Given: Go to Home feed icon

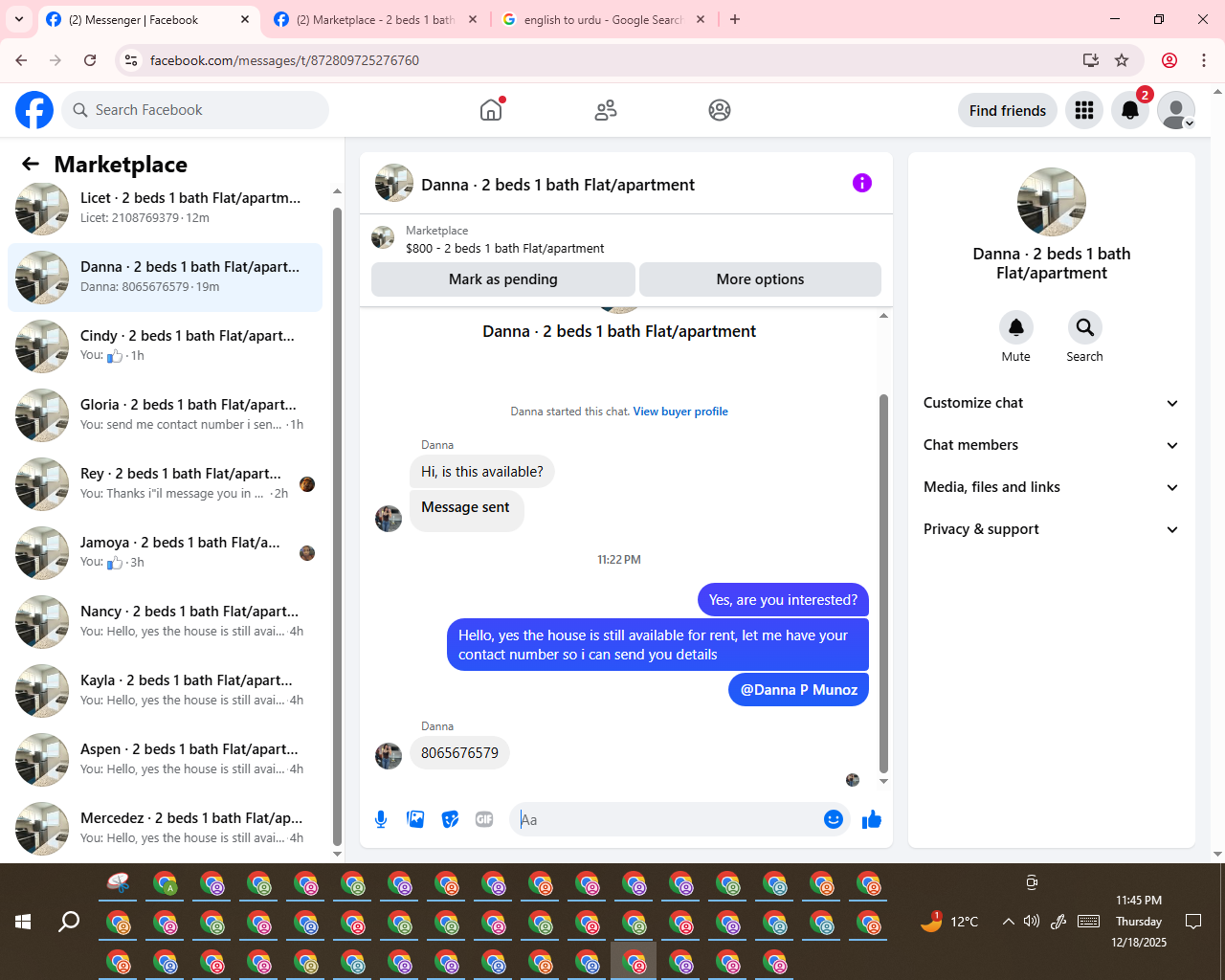Looking at the screenshot, I should pyautogui.click(x=491, y=110).
